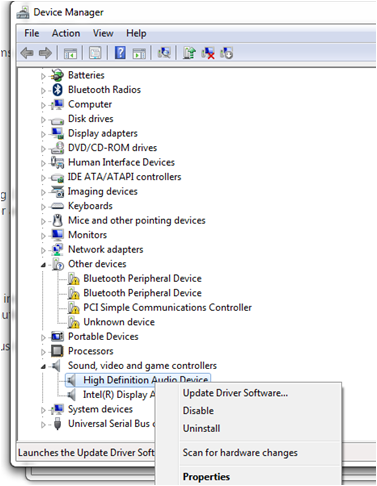Click the Device Manager title bar icon
The height and width of the screenshot is (486, 377).
point(23,12)
